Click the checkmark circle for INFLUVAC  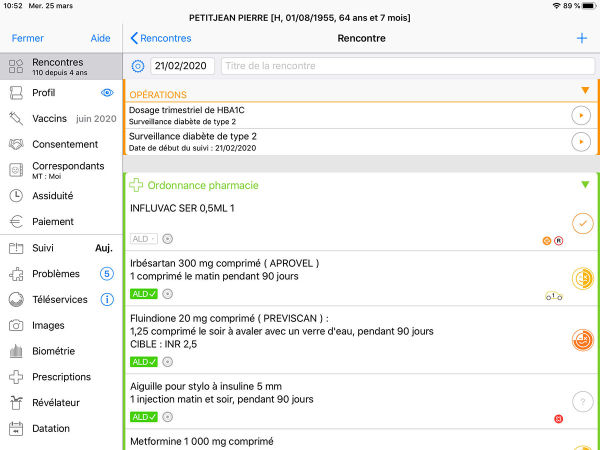(581, 223)
